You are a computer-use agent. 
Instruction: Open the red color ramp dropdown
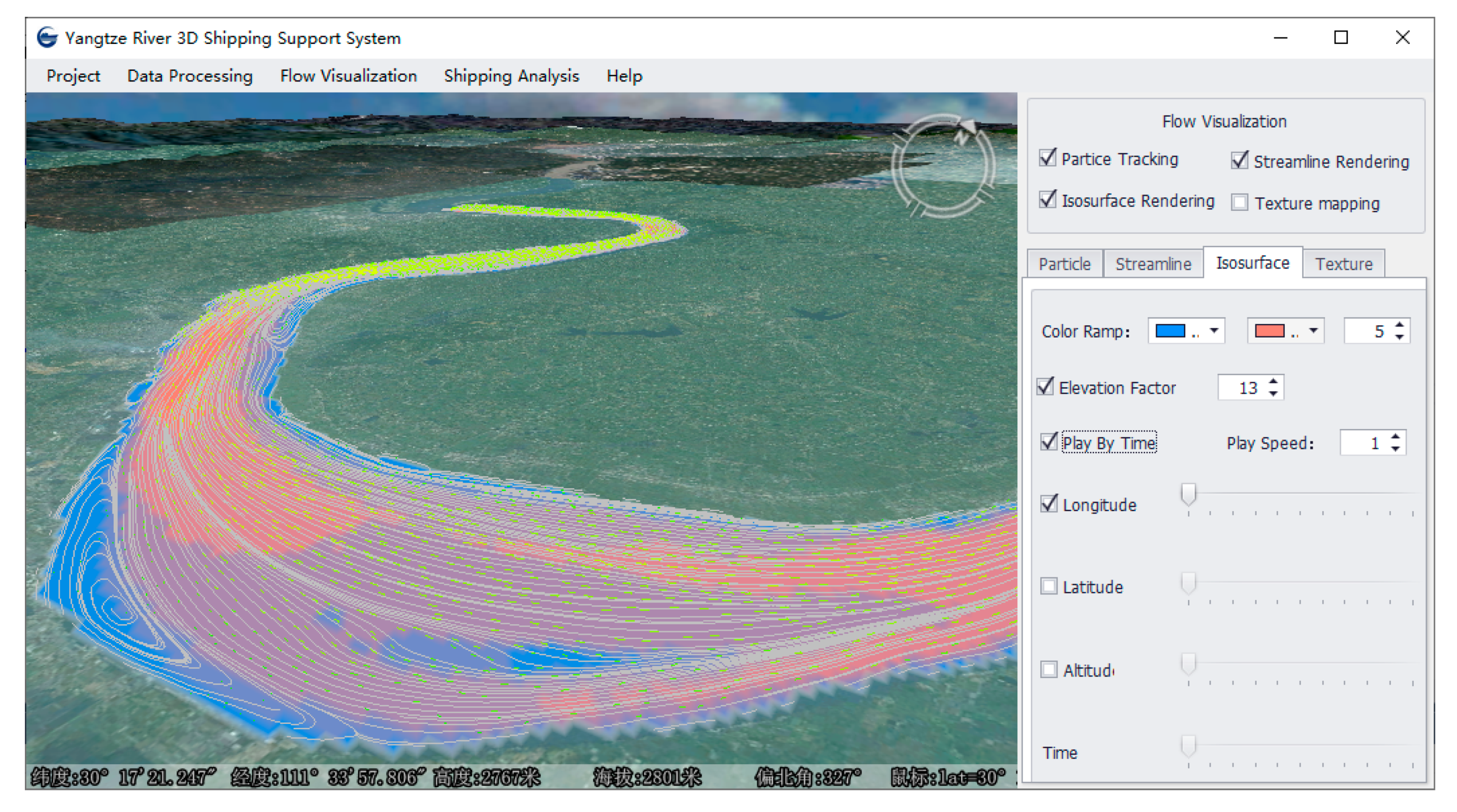click(1314, 331)
